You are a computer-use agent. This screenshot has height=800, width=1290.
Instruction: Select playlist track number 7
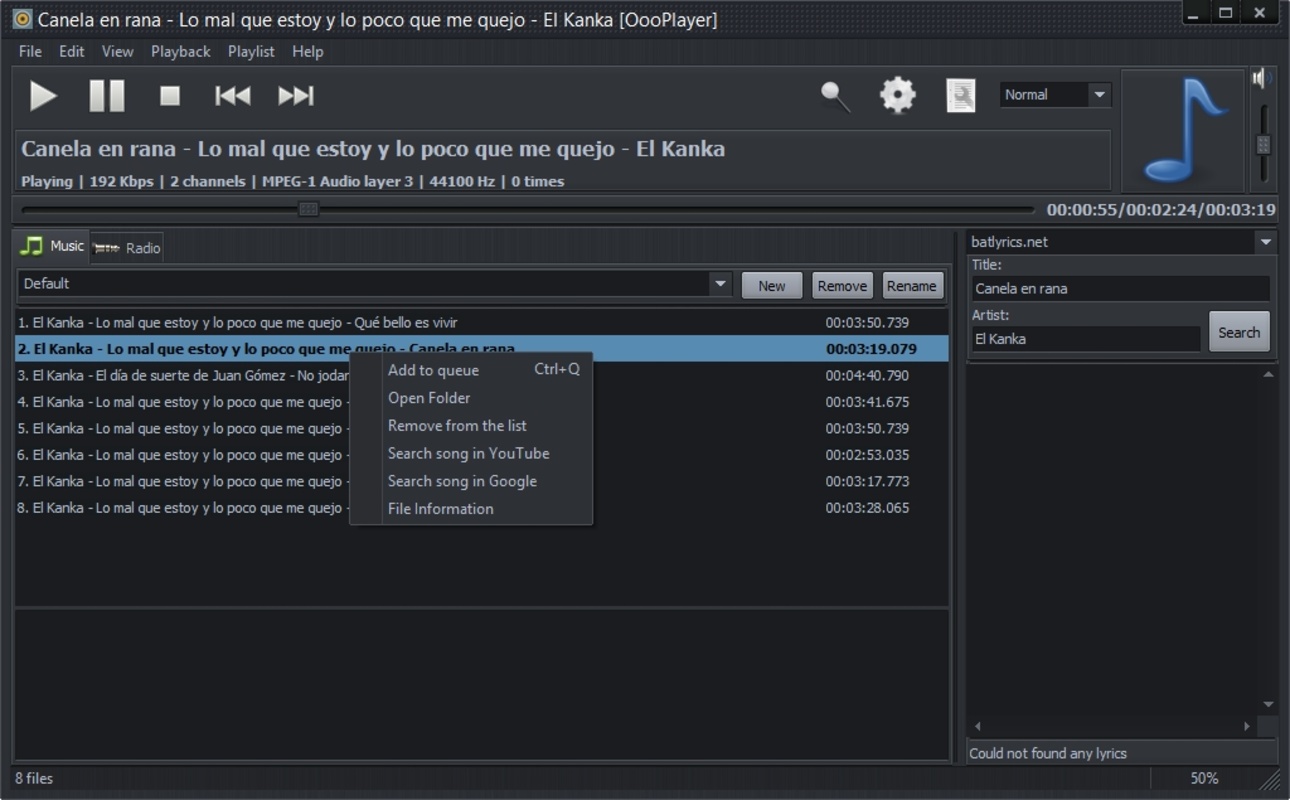point(482,481)
